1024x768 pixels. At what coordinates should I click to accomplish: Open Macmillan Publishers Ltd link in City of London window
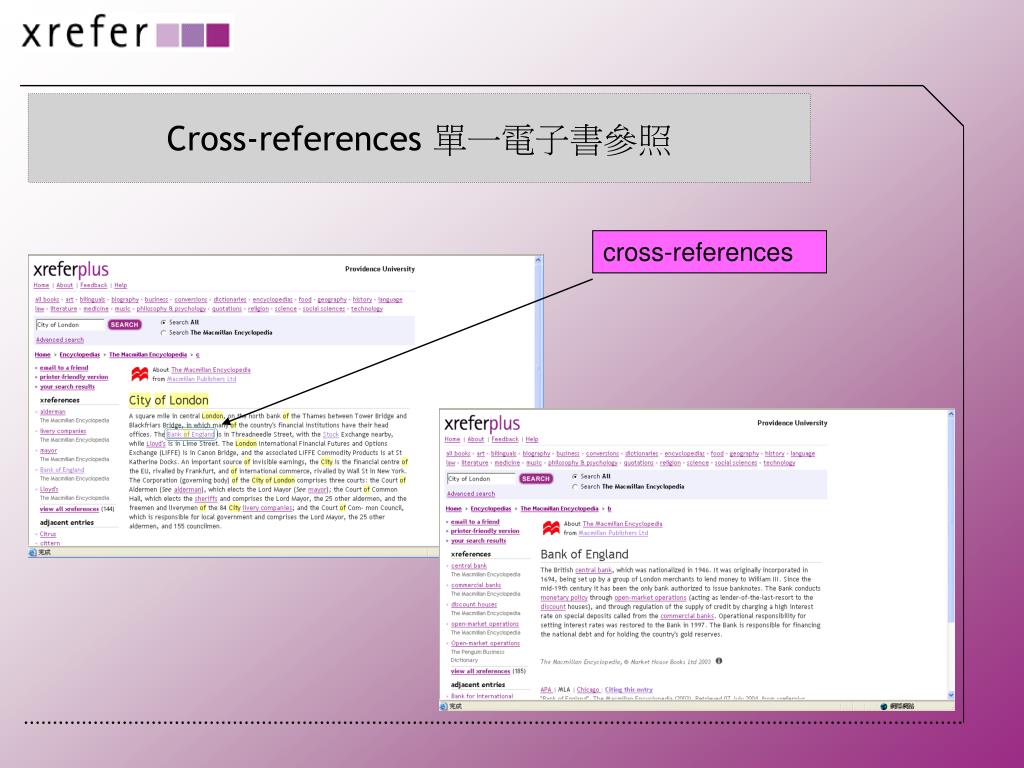pyautogui.click(x=202, y=379)
